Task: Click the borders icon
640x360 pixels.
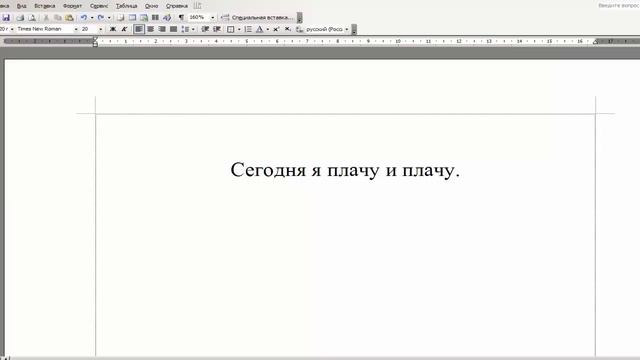Action: pyautogui.click(x=231, y=29)
